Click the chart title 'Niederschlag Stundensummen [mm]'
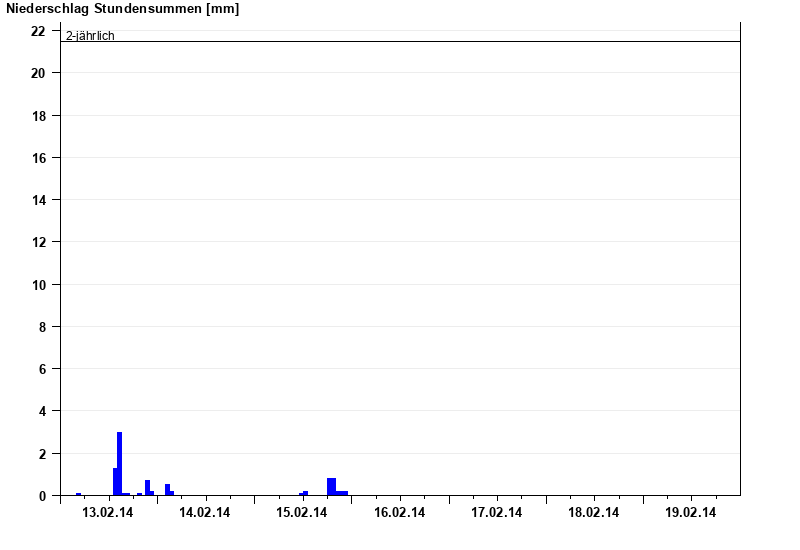This screenshot has width=800, height=550. coord(123,9)
